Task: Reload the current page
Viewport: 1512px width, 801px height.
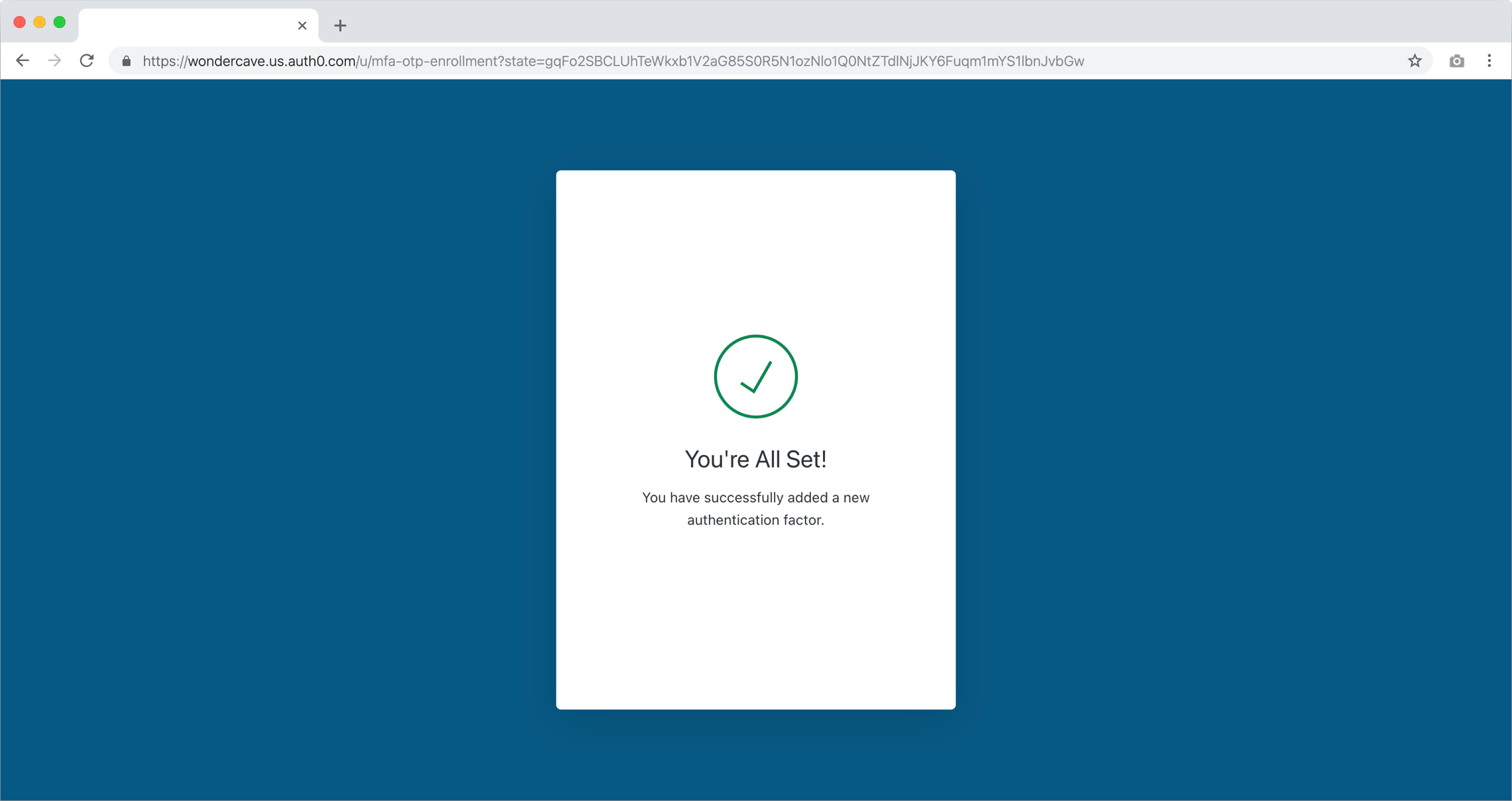Action: pyautogui.click(x=87, y=61)
